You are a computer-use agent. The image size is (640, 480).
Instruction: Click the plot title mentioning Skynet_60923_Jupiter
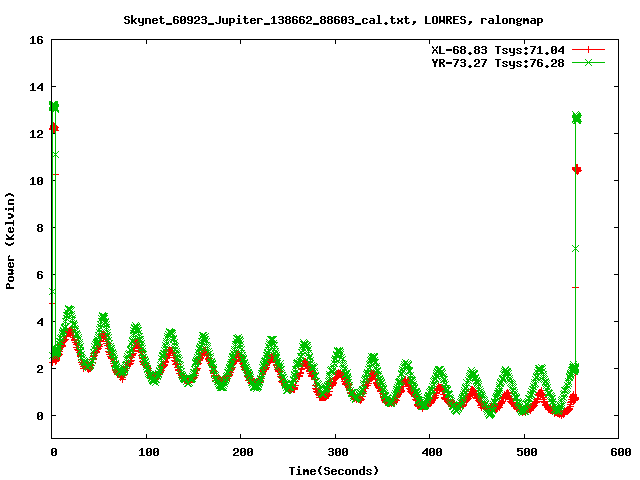333,20
